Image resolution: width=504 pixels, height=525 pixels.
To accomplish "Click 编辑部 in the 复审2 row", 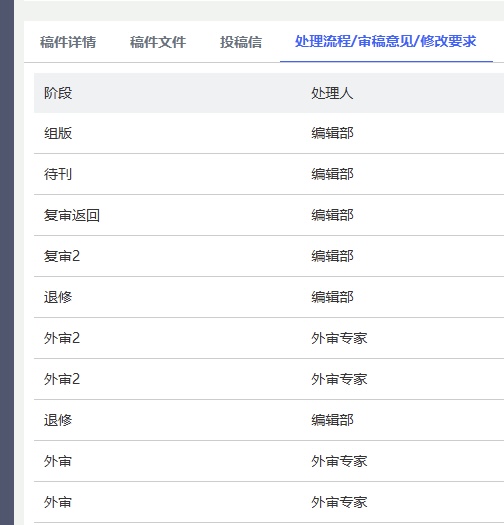I will tap(332, 256).
